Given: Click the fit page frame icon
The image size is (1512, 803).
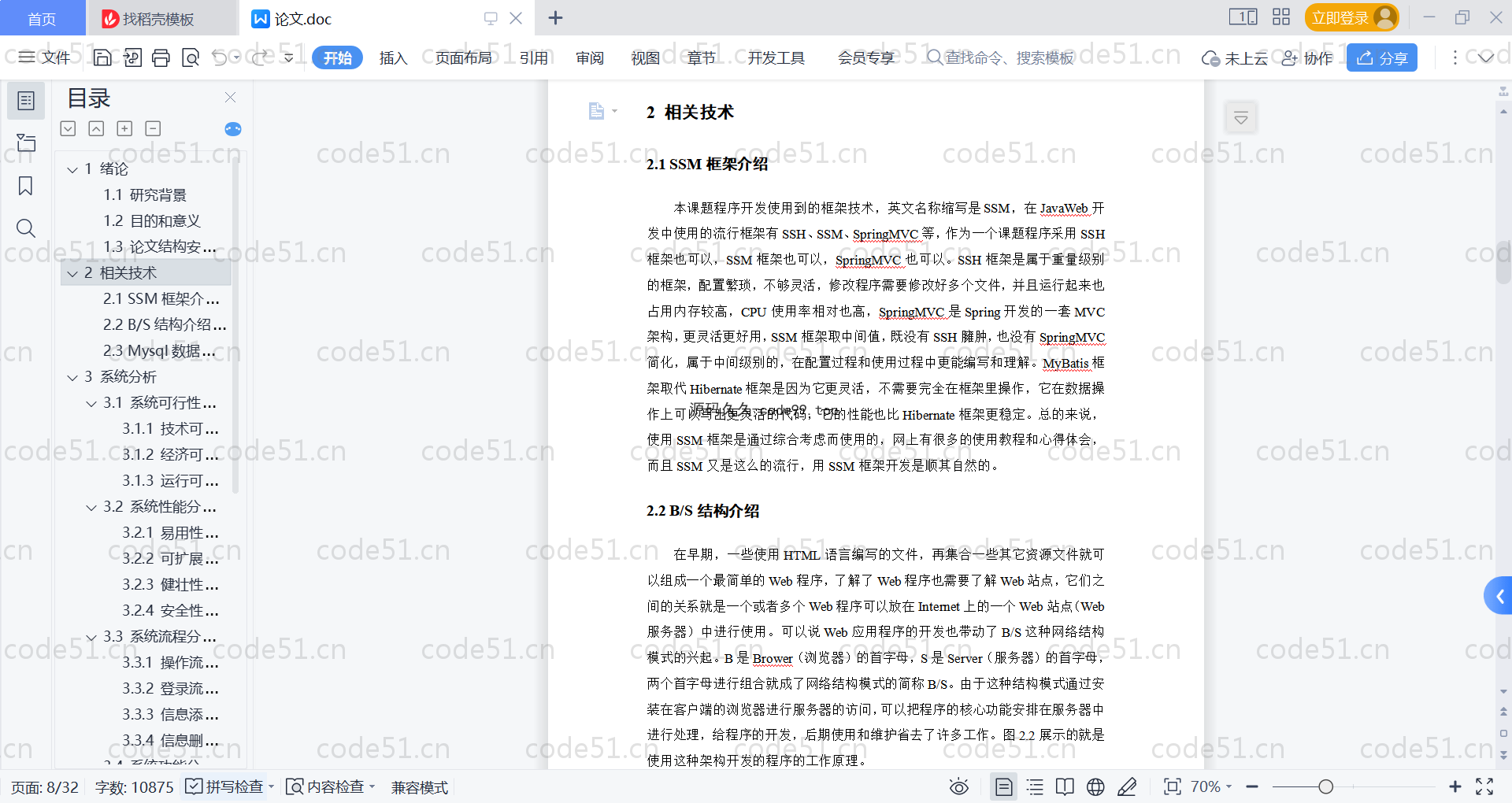Looking at the screenshot, I should 1173,786.
